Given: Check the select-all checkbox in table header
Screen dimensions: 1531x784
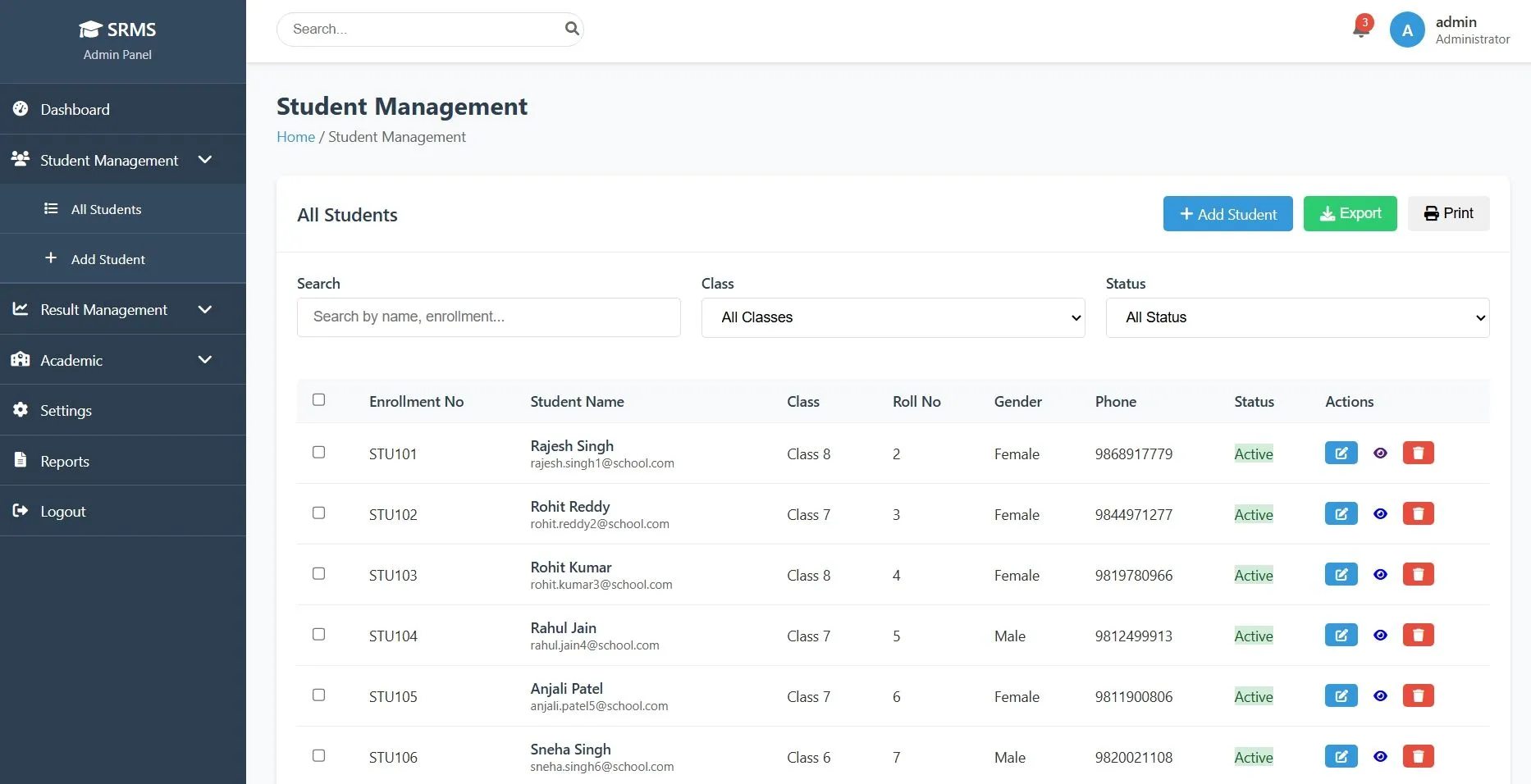Looking at the screenshot, I should pos(319,400).
